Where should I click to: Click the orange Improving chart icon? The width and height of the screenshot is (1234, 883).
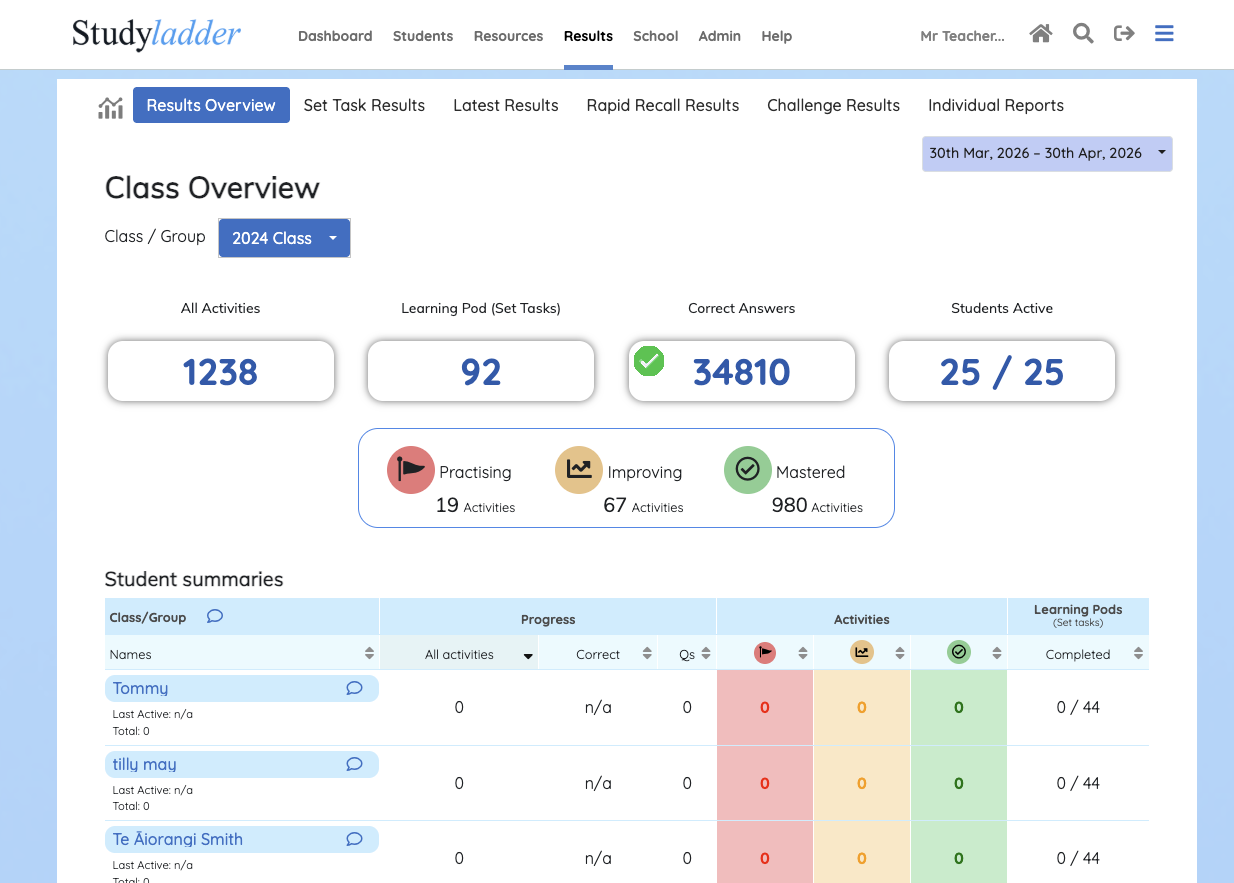579,470
